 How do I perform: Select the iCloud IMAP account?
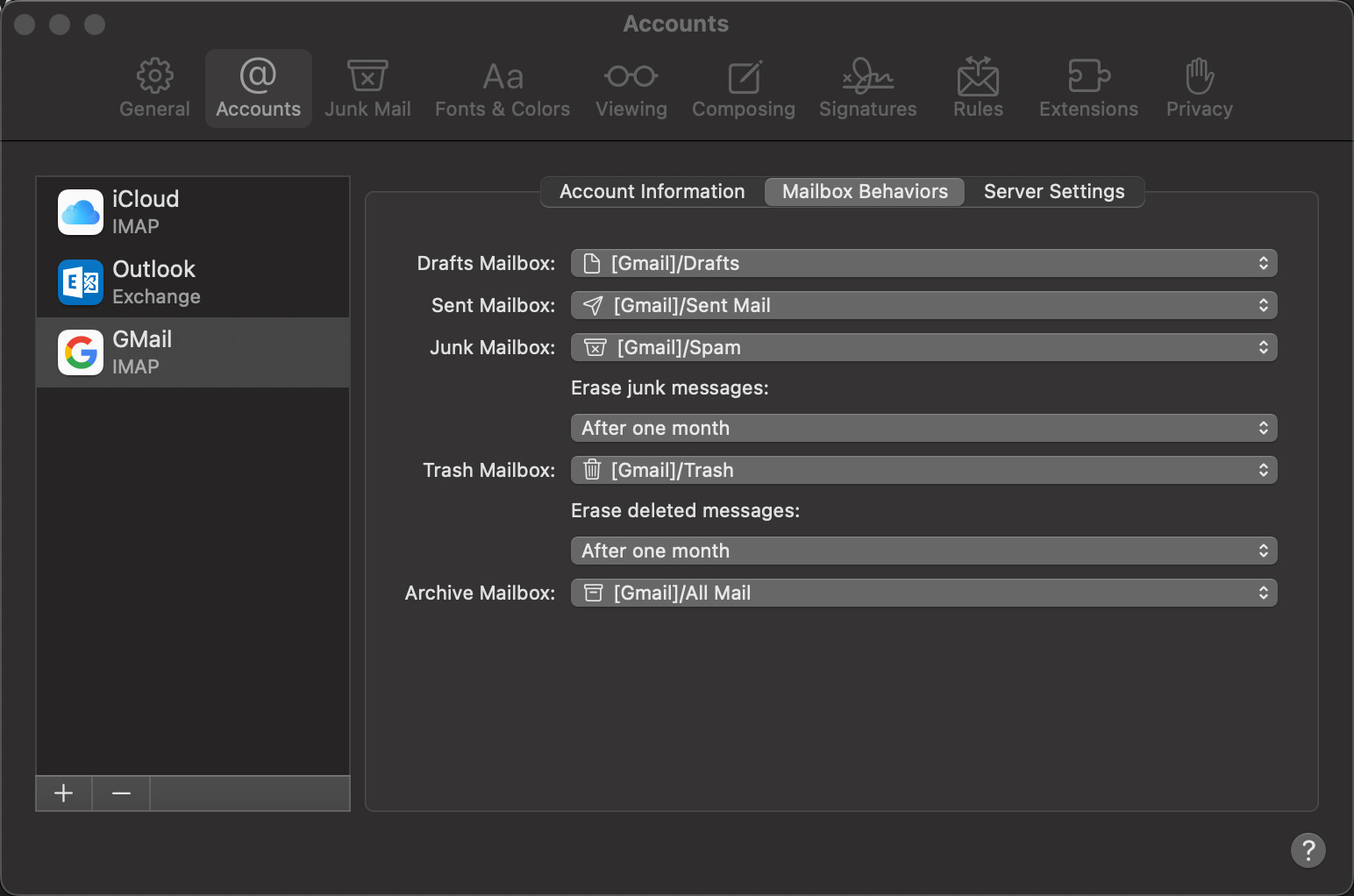193,212
